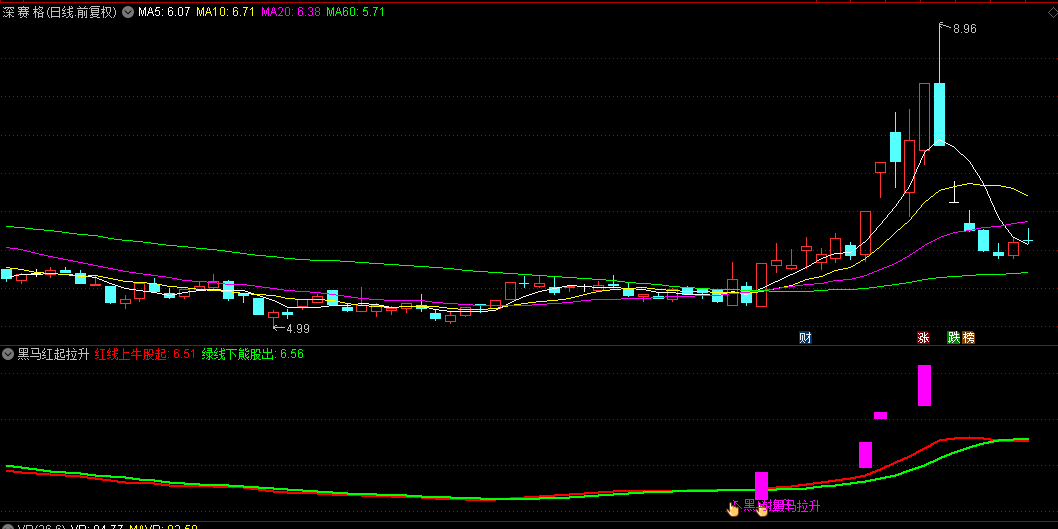Viewport: 1058px width, 529px height.
Task: Select the 深赛格(日线,前复权) chart title
Action: pyautogui.click(x=59, y=12)
